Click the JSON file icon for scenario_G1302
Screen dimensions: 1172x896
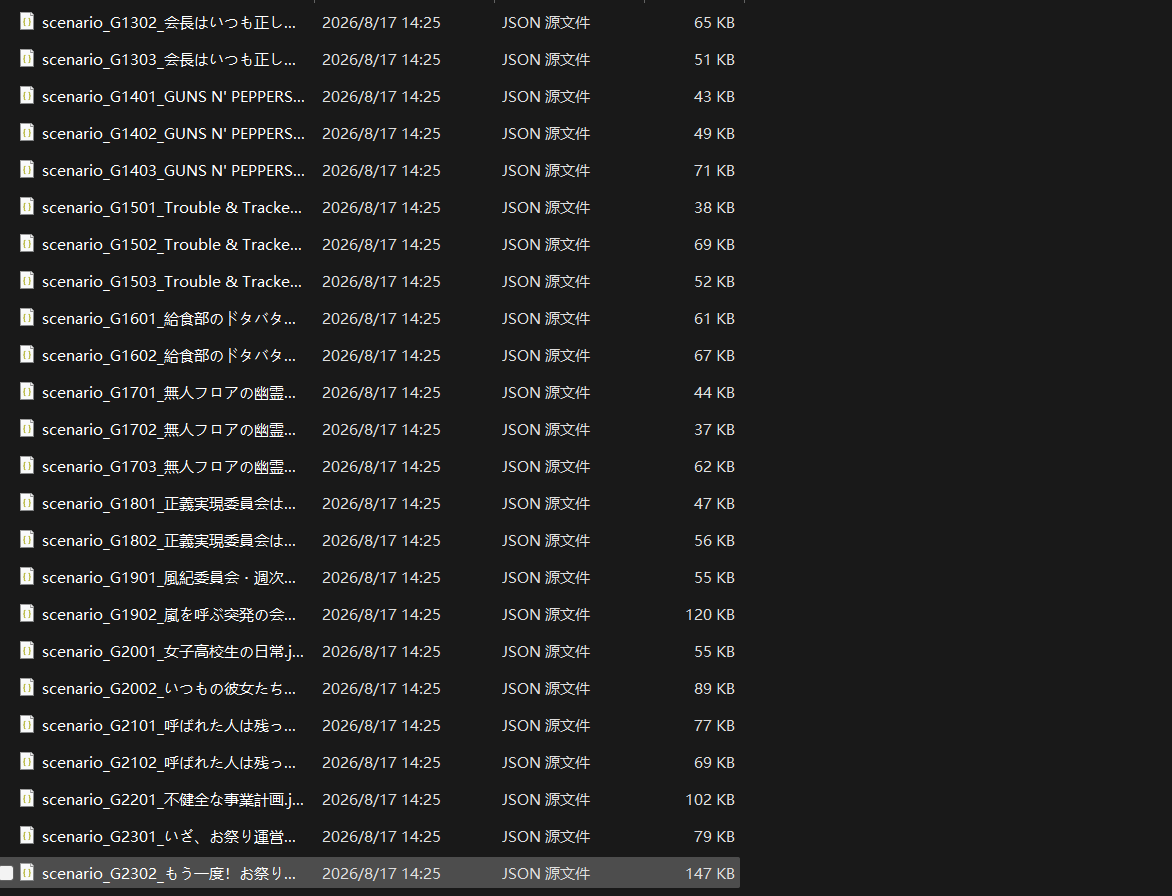pyautogui.click(x=27, y=22)
